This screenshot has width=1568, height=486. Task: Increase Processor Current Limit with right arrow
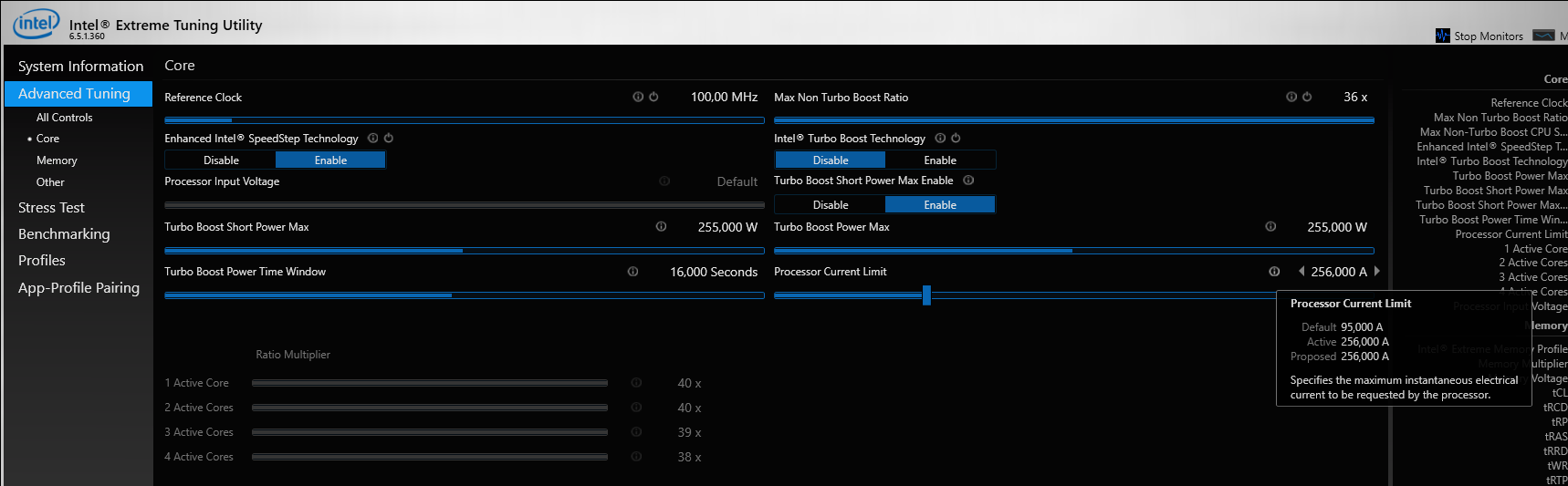[1376, 272]
